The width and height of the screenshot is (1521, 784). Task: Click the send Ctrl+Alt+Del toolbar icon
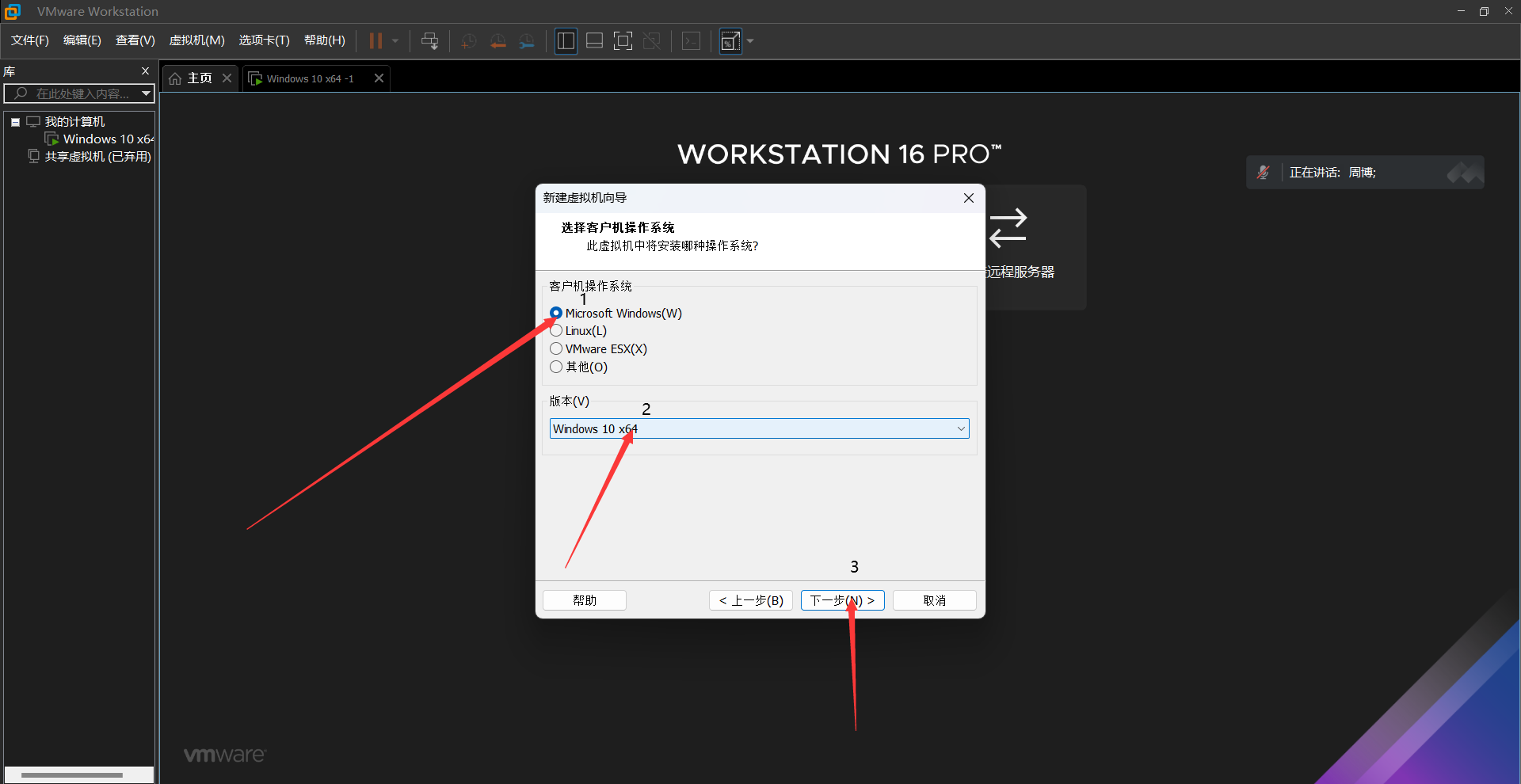(x=429, y=41)
